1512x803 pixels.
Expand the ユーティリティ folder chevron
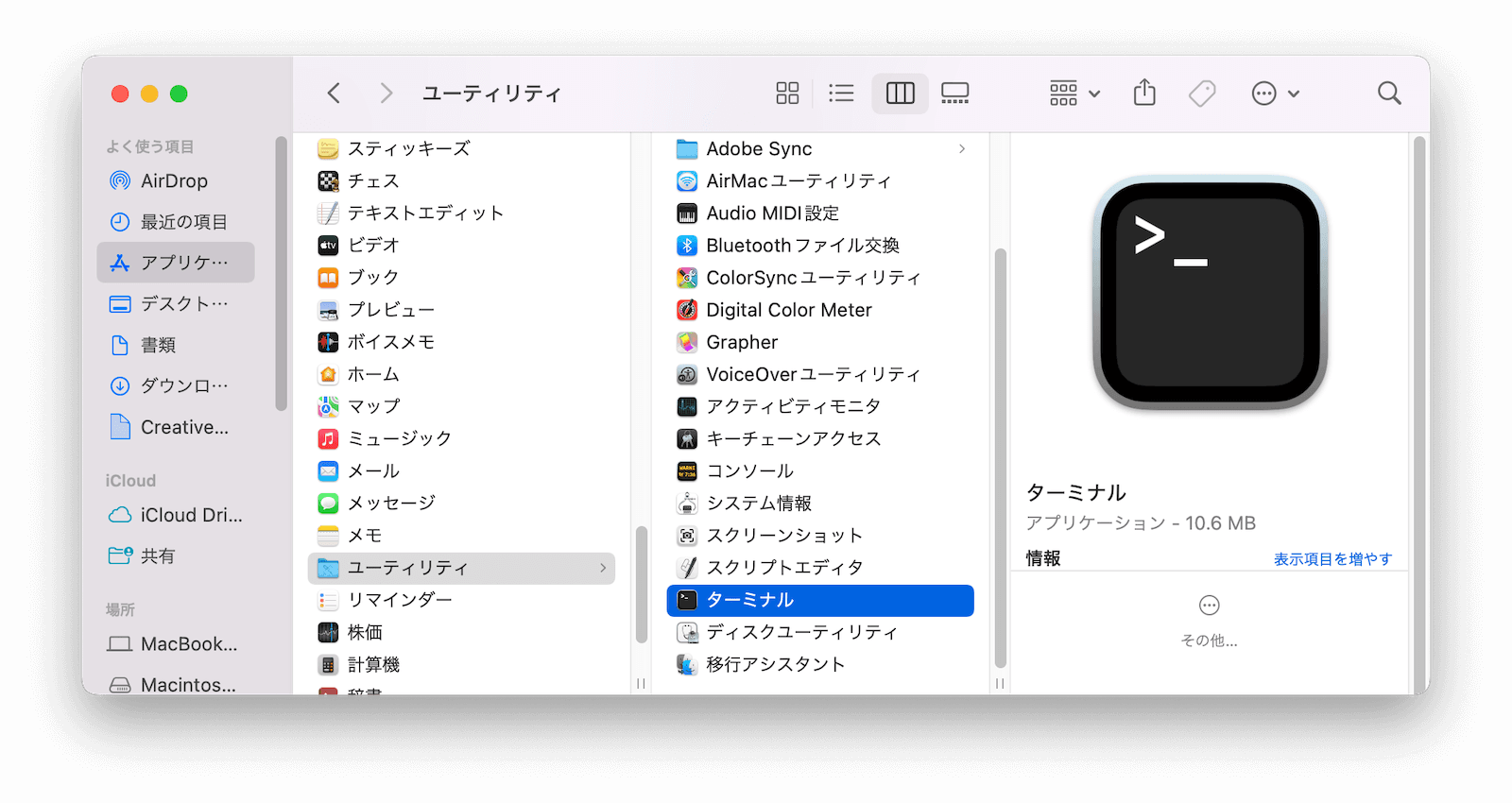603,568
